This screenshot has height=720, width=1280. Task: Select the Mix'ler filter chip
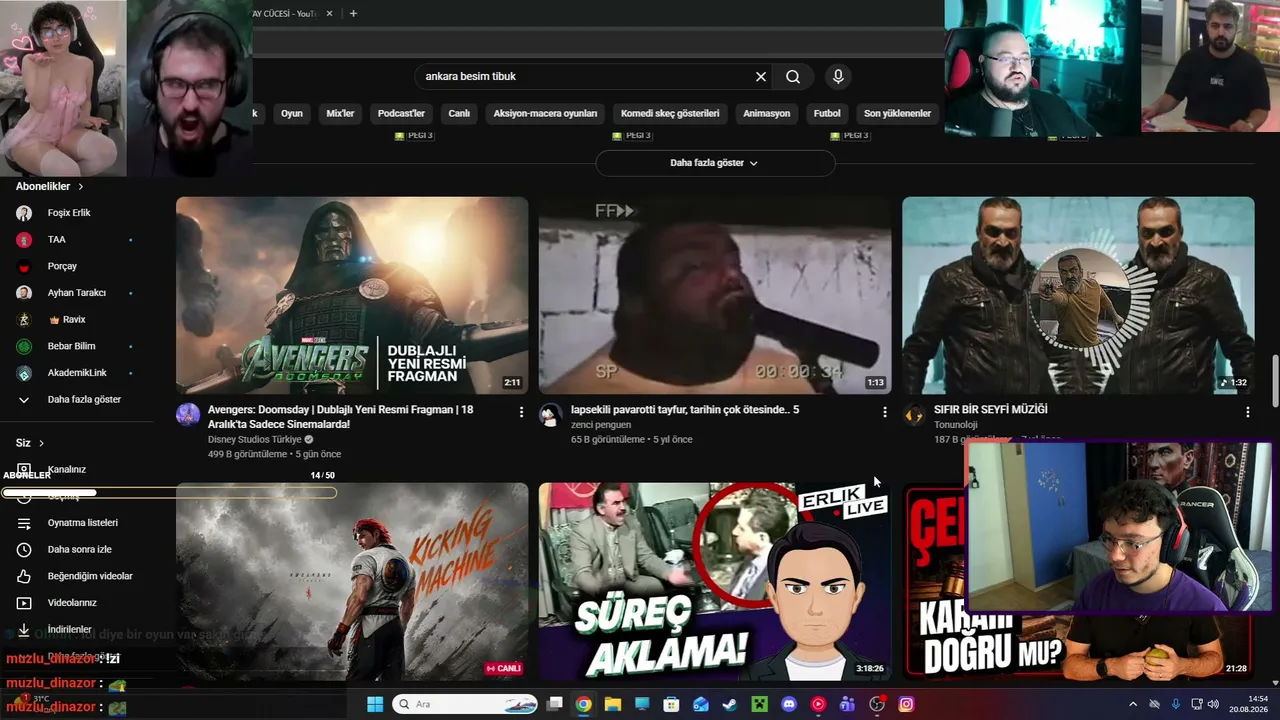pos(341,113)
